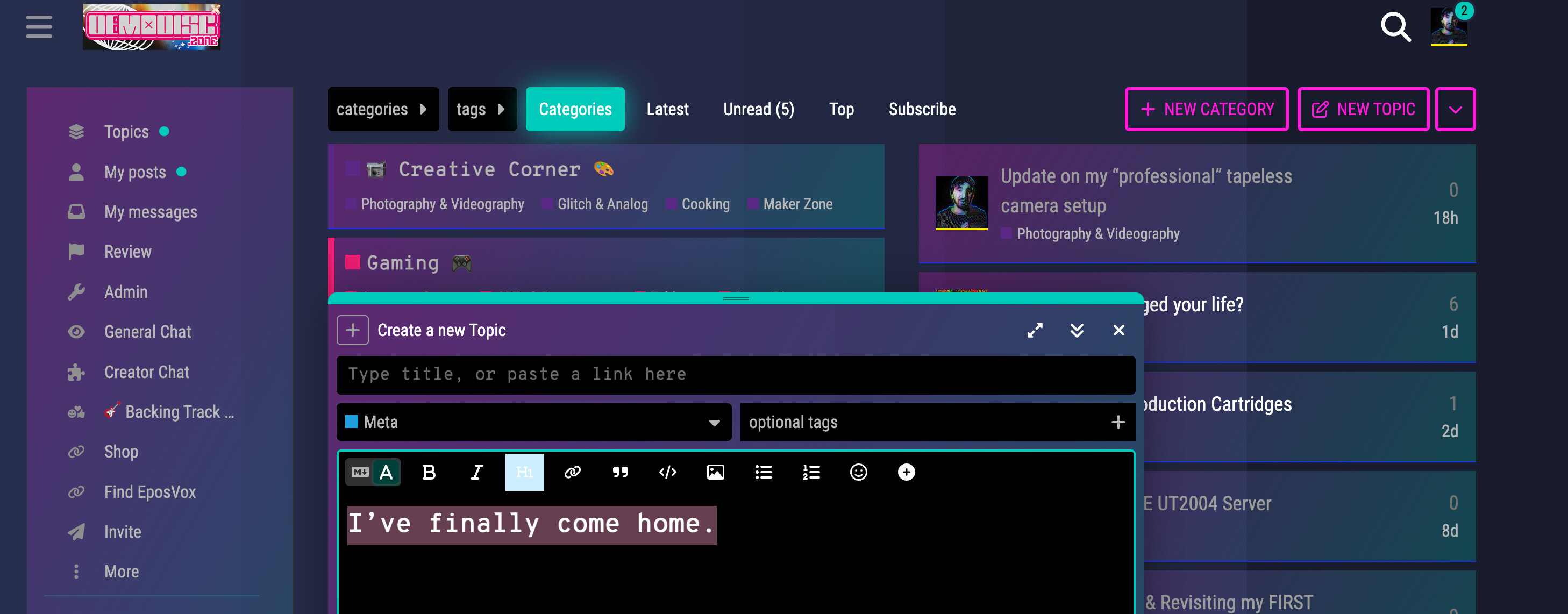Viewport: 1568px width, 614px height.
Task: Switch to rich text editor mode
Action: pos(387,472)
